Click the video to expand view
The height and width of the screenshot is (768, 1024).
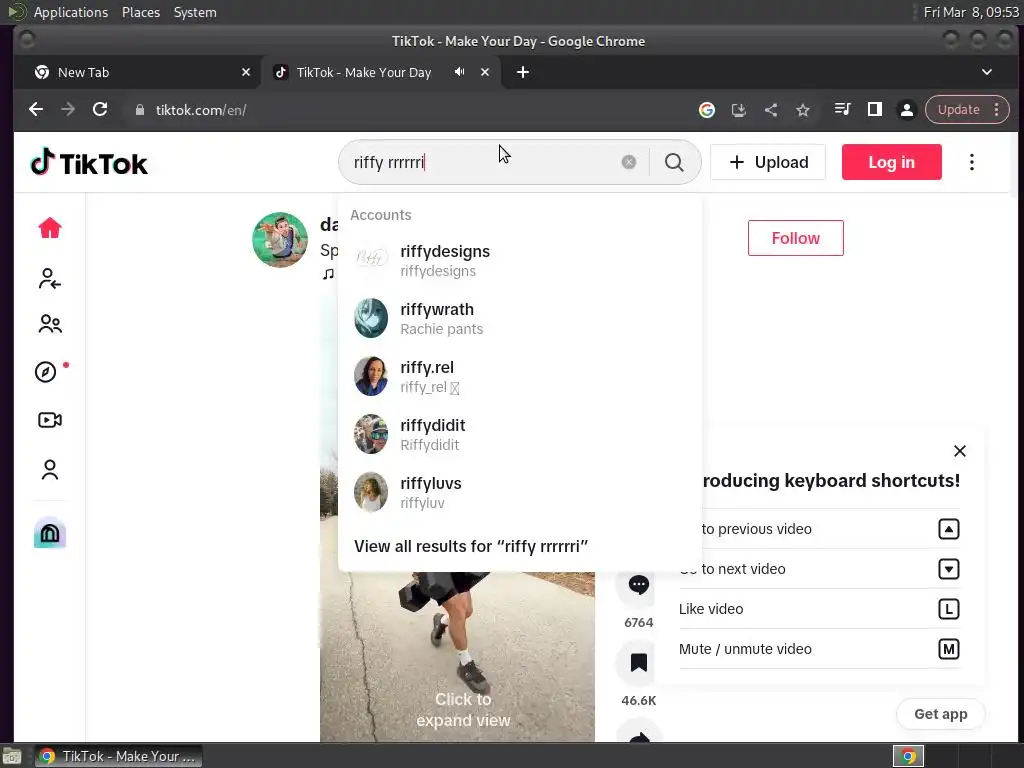pos(463,709)
